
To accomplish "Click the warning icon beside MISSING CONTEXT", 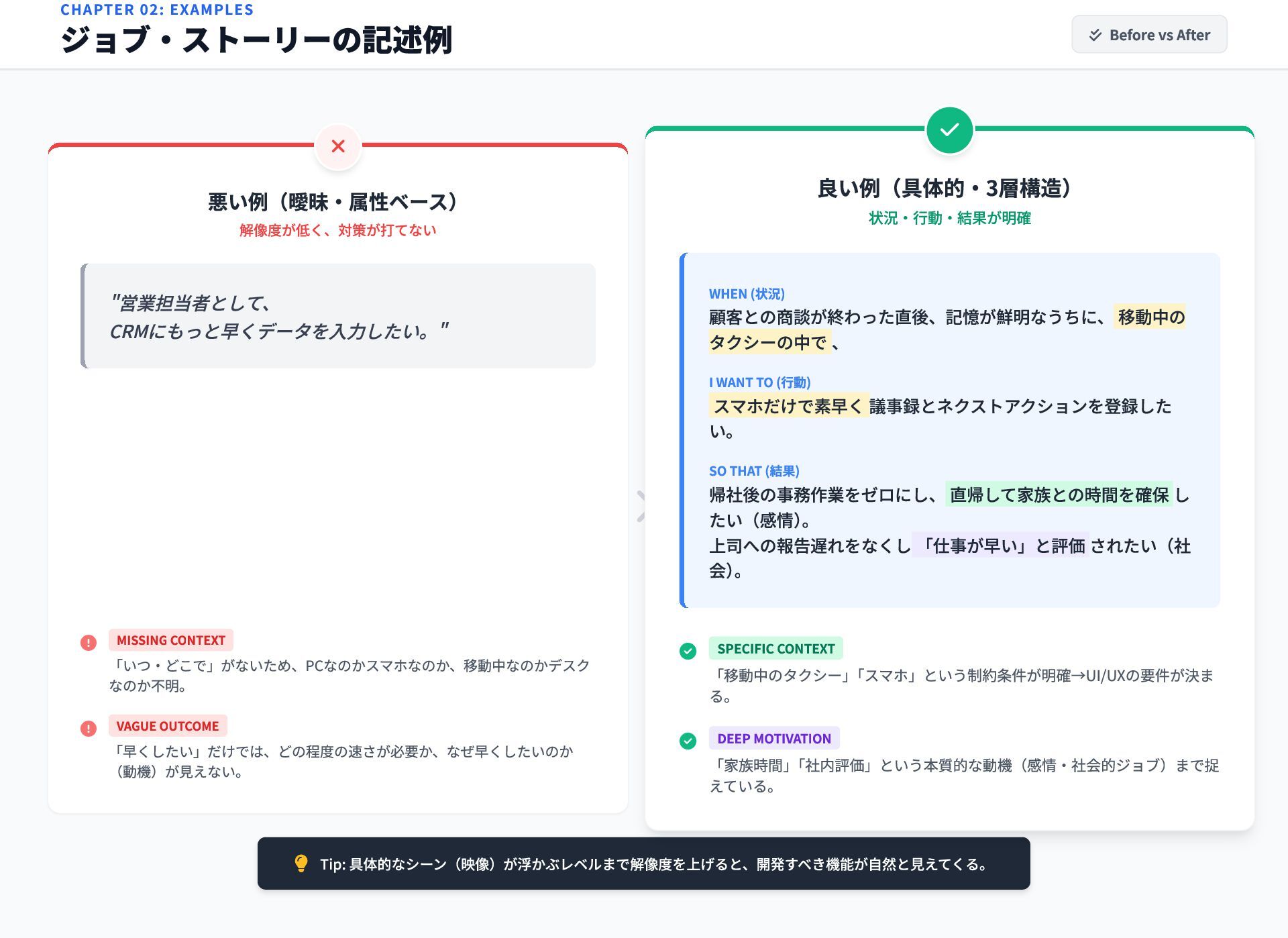I will (x=89, y=643).
